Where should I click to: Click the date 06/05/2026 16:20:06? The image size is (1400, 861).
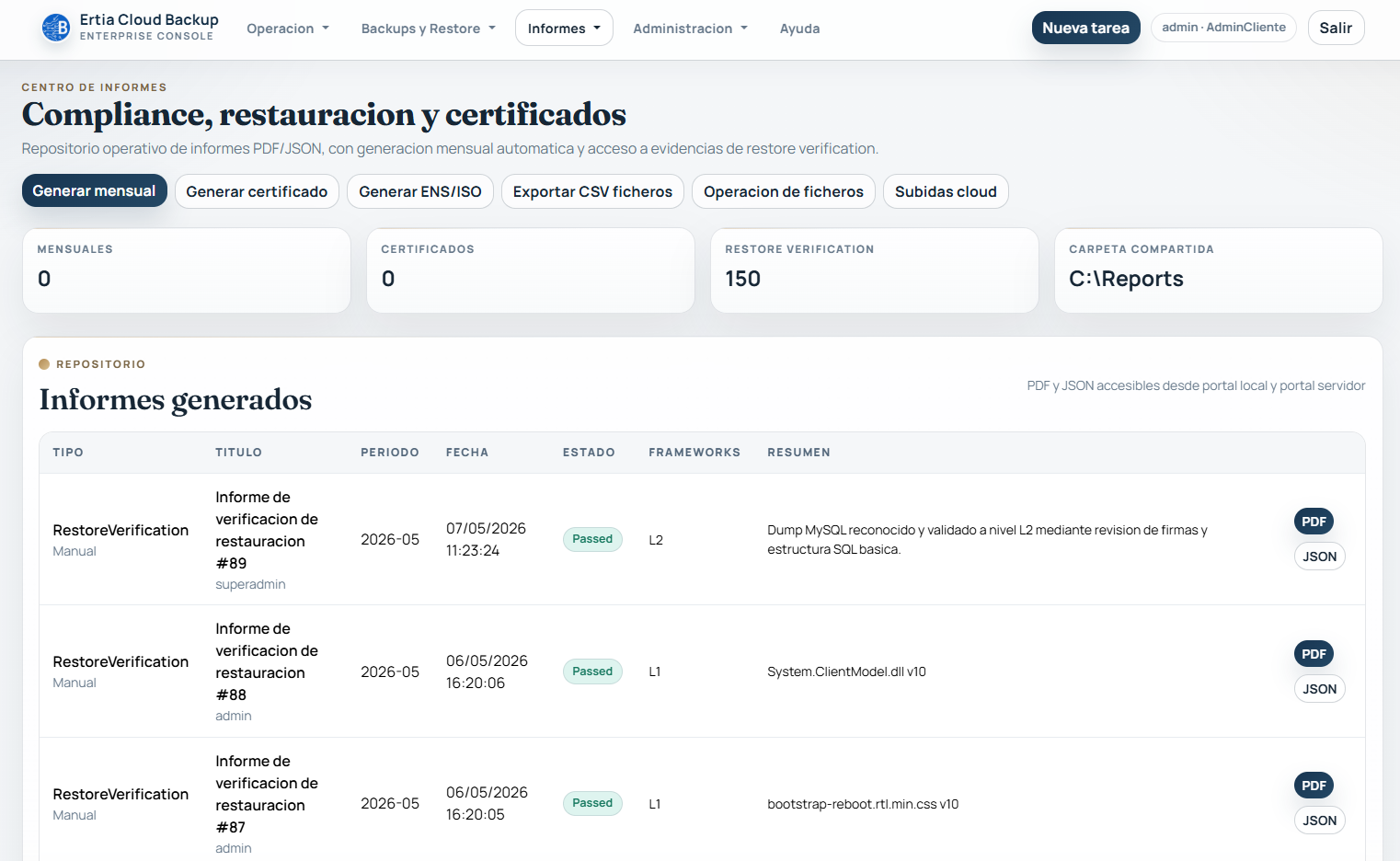click(487, 672)
